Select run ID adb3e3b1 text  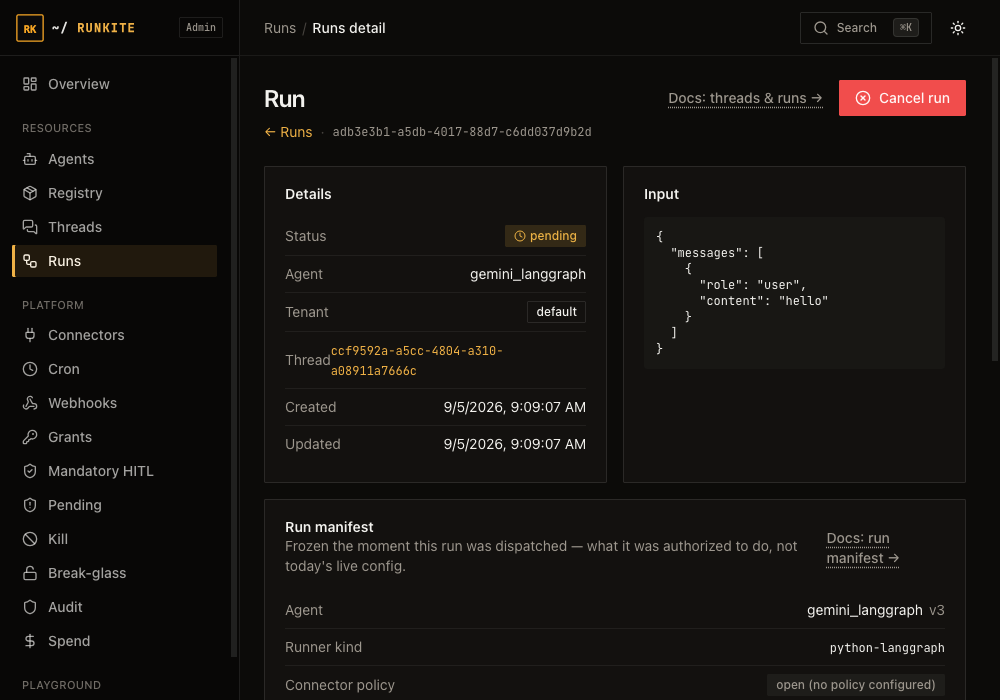(462, 132)
